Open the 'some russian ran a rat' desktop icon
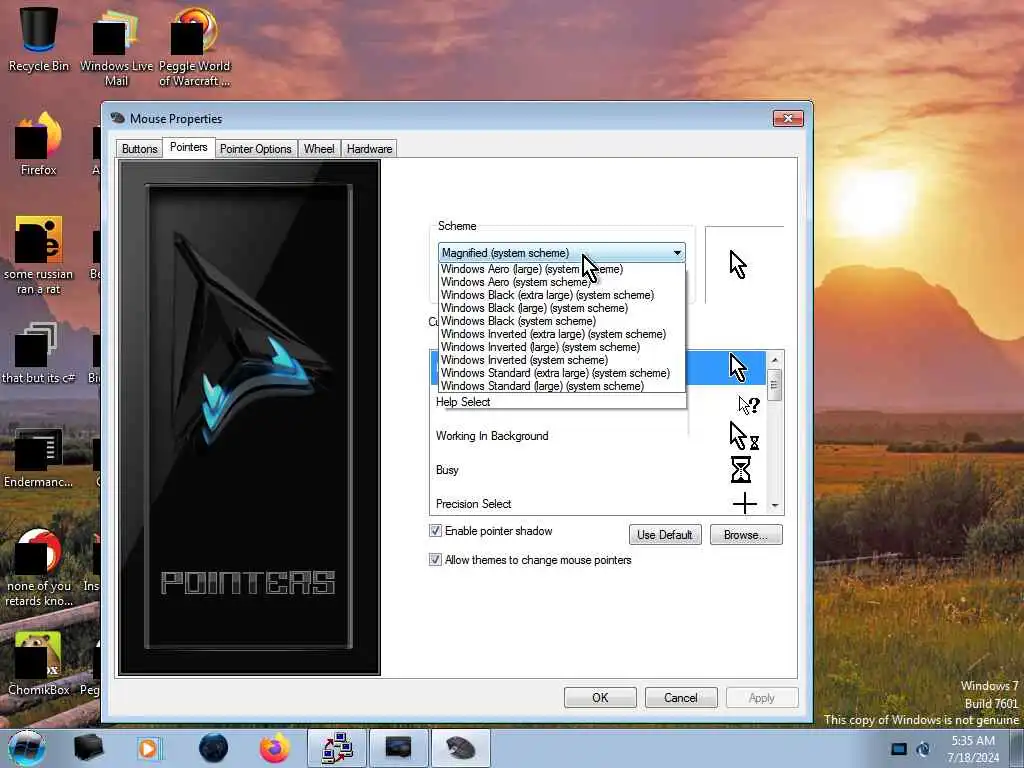This screenshot has width=1024, height=768. pyautogui.click(x=39, y=255)
